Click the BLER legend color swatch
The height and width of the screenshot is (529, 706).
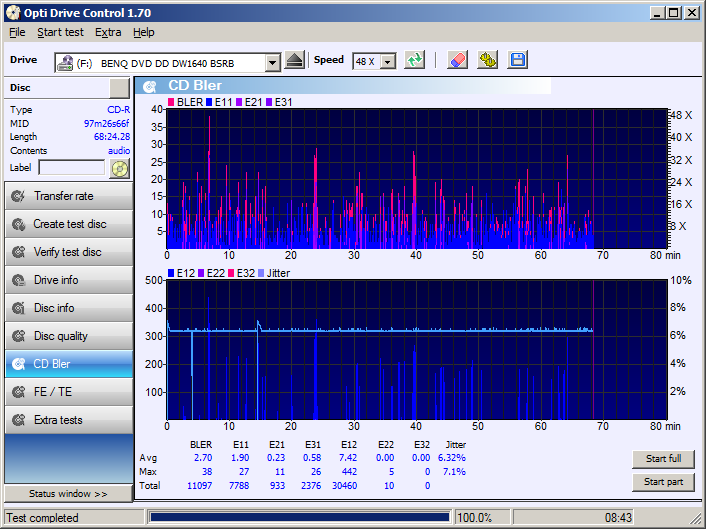coord(171,103)
